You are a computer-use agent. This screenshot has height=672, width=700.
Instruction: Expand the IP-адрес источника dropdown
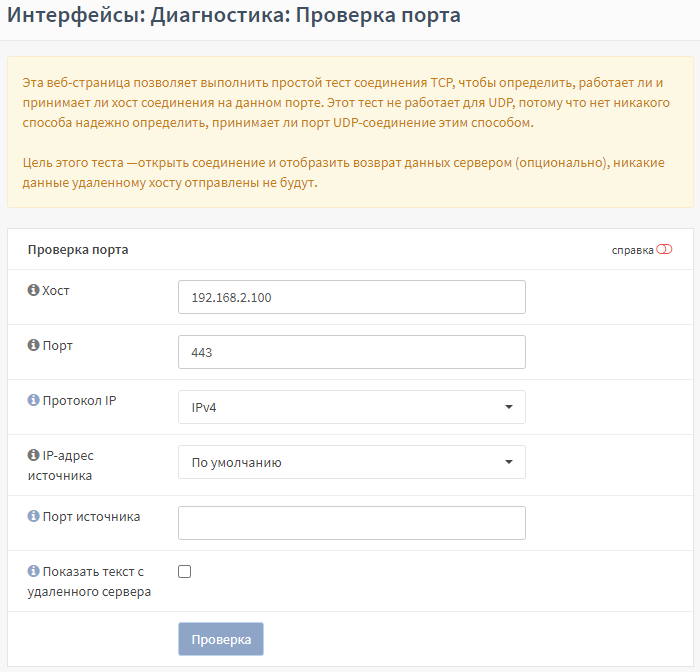(351, 462)
